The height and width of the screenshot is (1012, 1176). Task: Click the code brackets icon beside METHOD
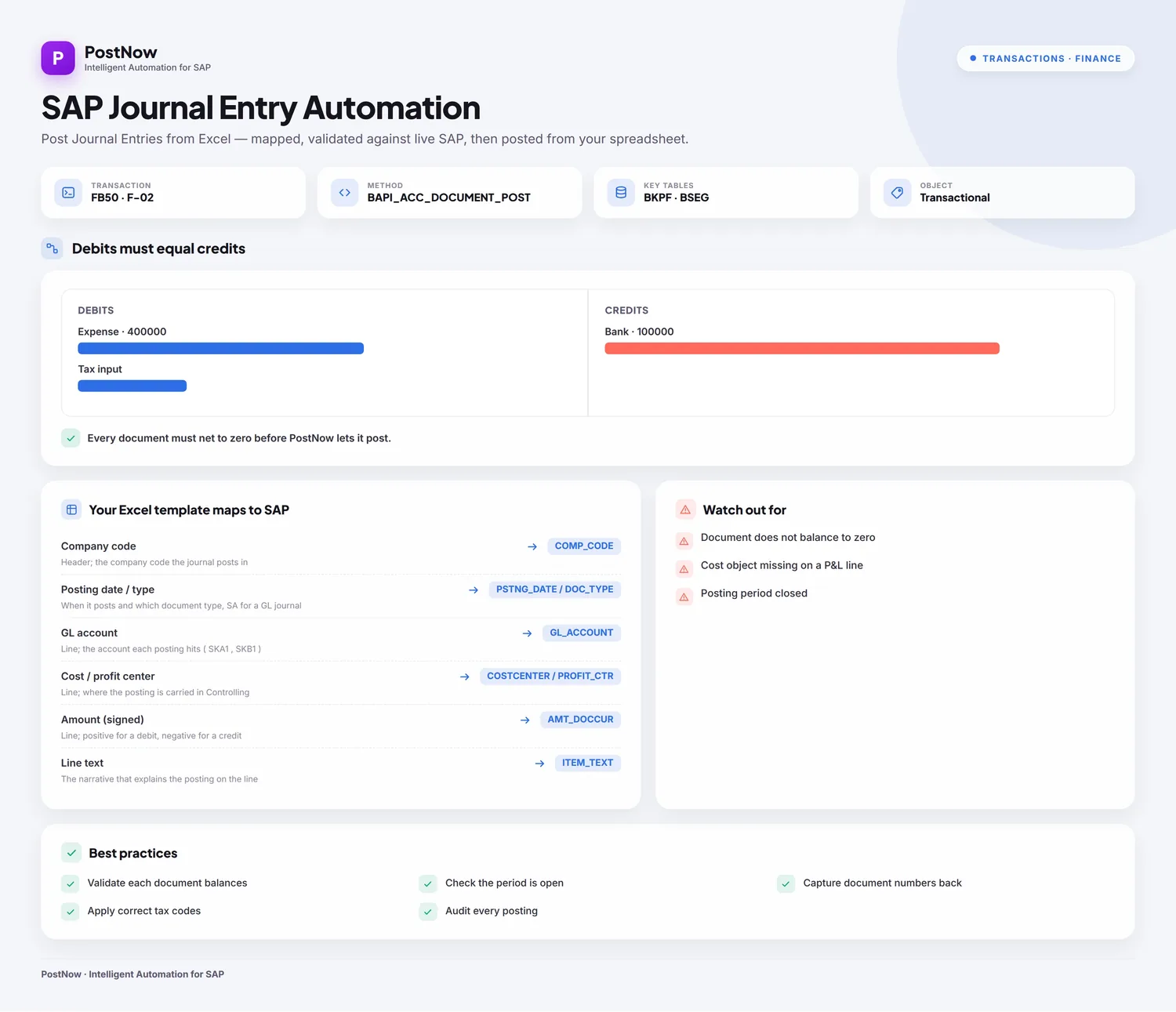(x=344, y=192)
